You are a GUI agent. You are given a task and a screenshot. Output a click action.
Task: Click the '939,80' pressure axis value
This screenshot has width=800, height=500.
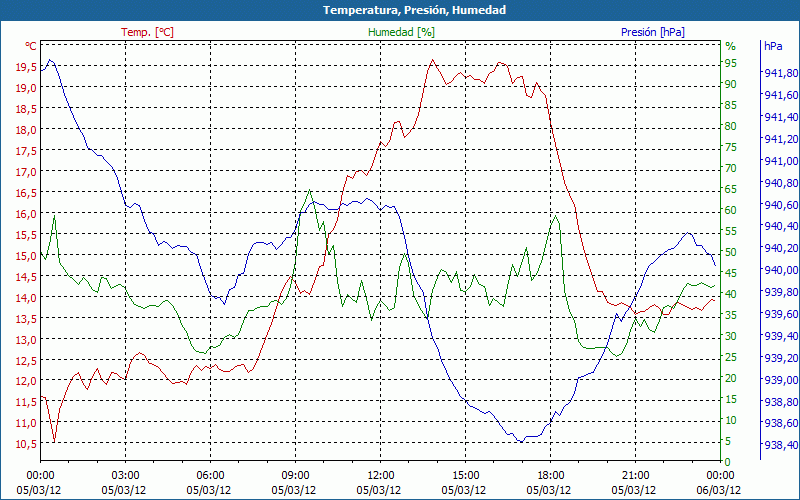781,292
